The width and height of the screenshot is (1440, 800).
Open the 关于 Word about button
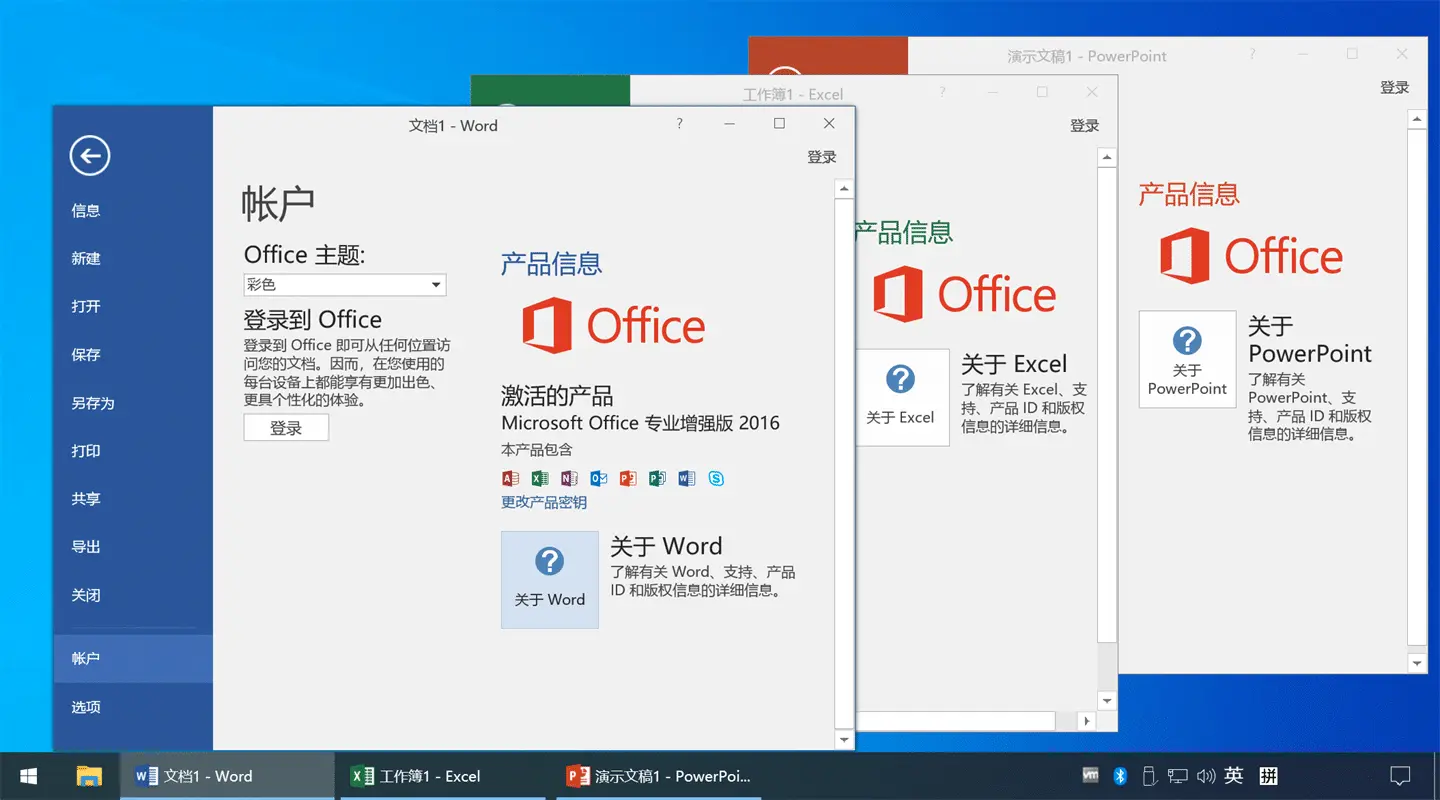[549, 579]
